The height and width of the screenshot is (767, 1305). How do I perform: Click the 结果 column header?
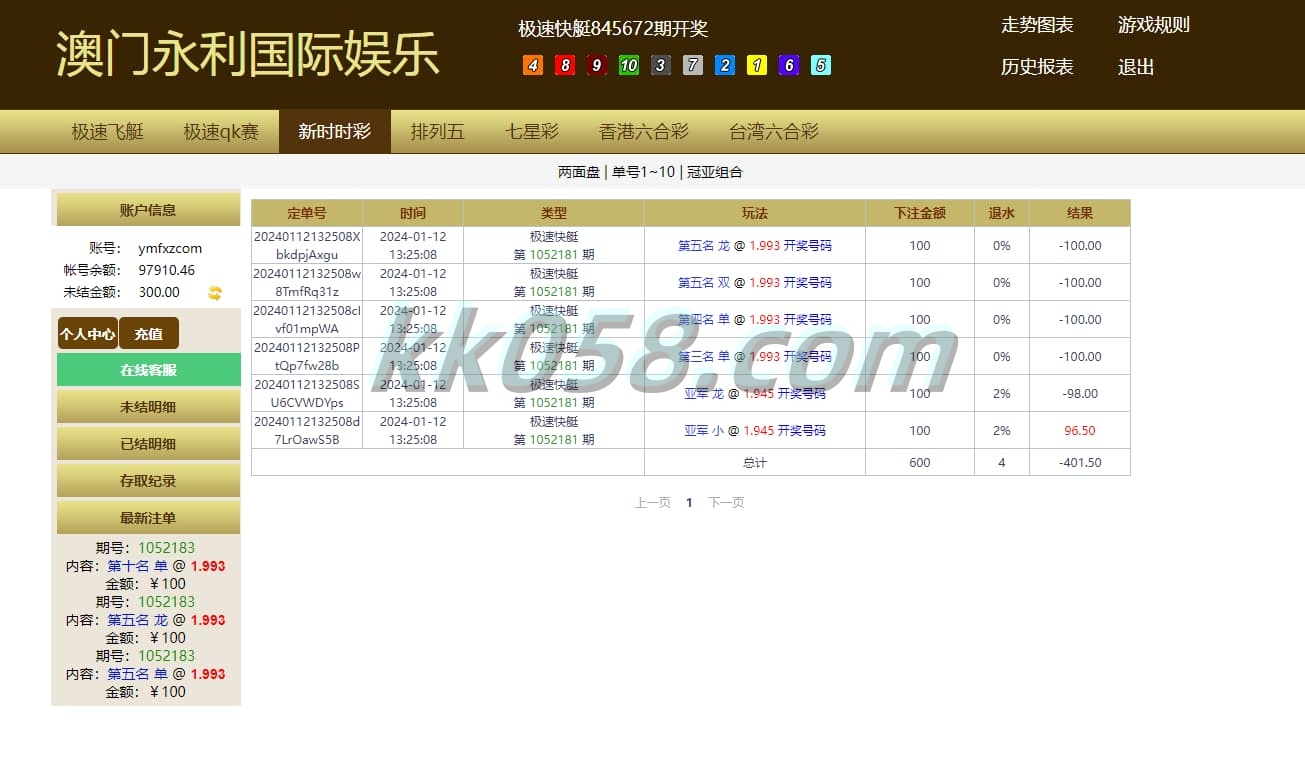(x=1080, y=213)
